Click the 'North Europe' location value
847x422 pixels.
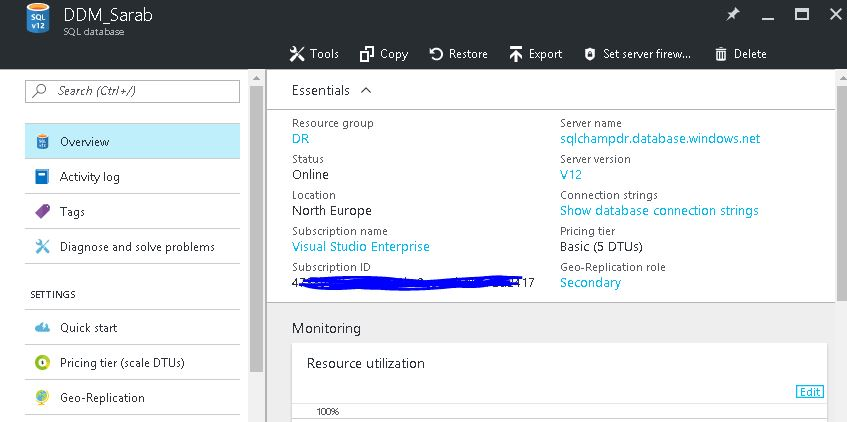332,211
